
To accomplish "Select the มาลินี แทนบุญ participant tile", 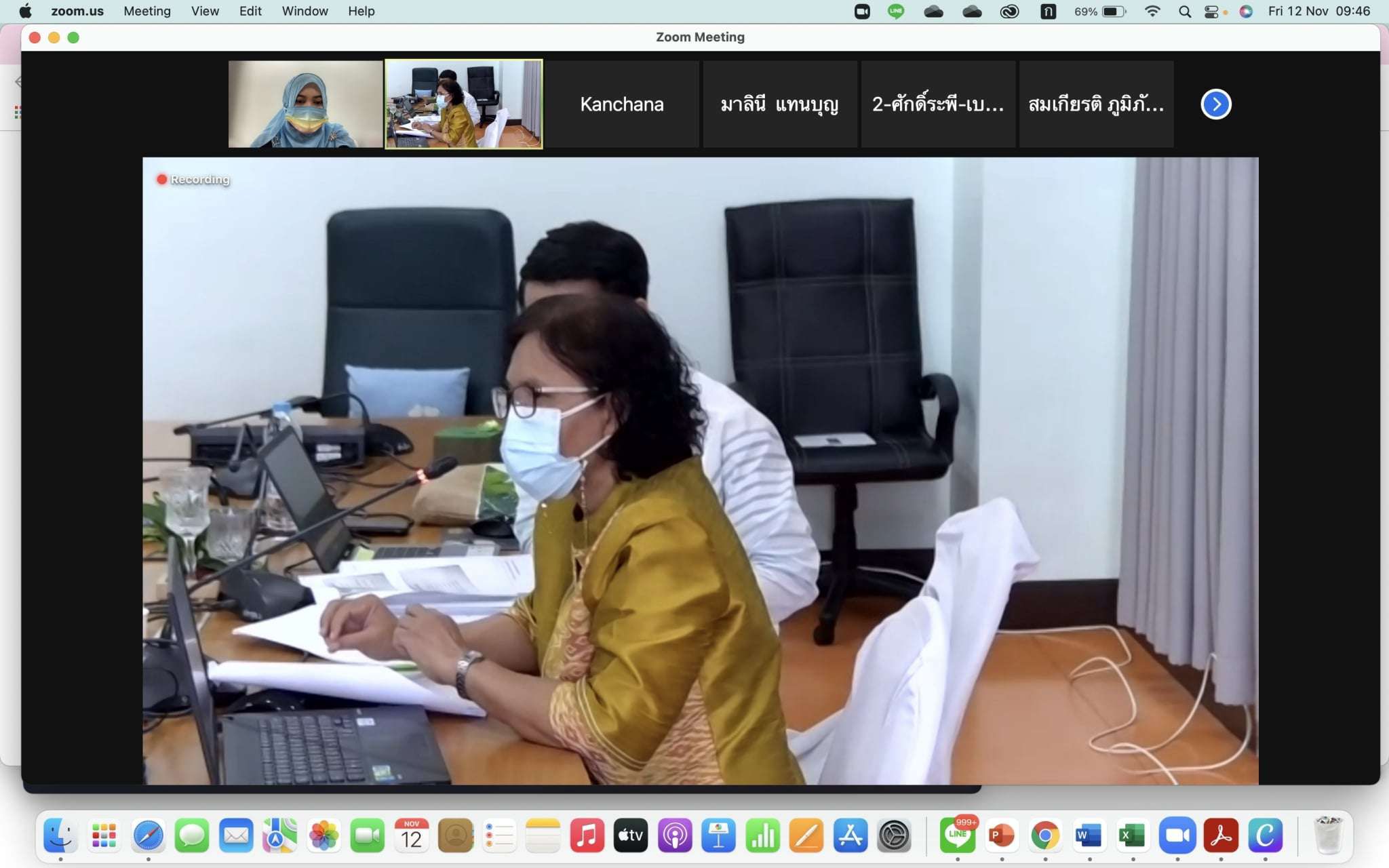I will pyautogui.click(x=779, y=104).
